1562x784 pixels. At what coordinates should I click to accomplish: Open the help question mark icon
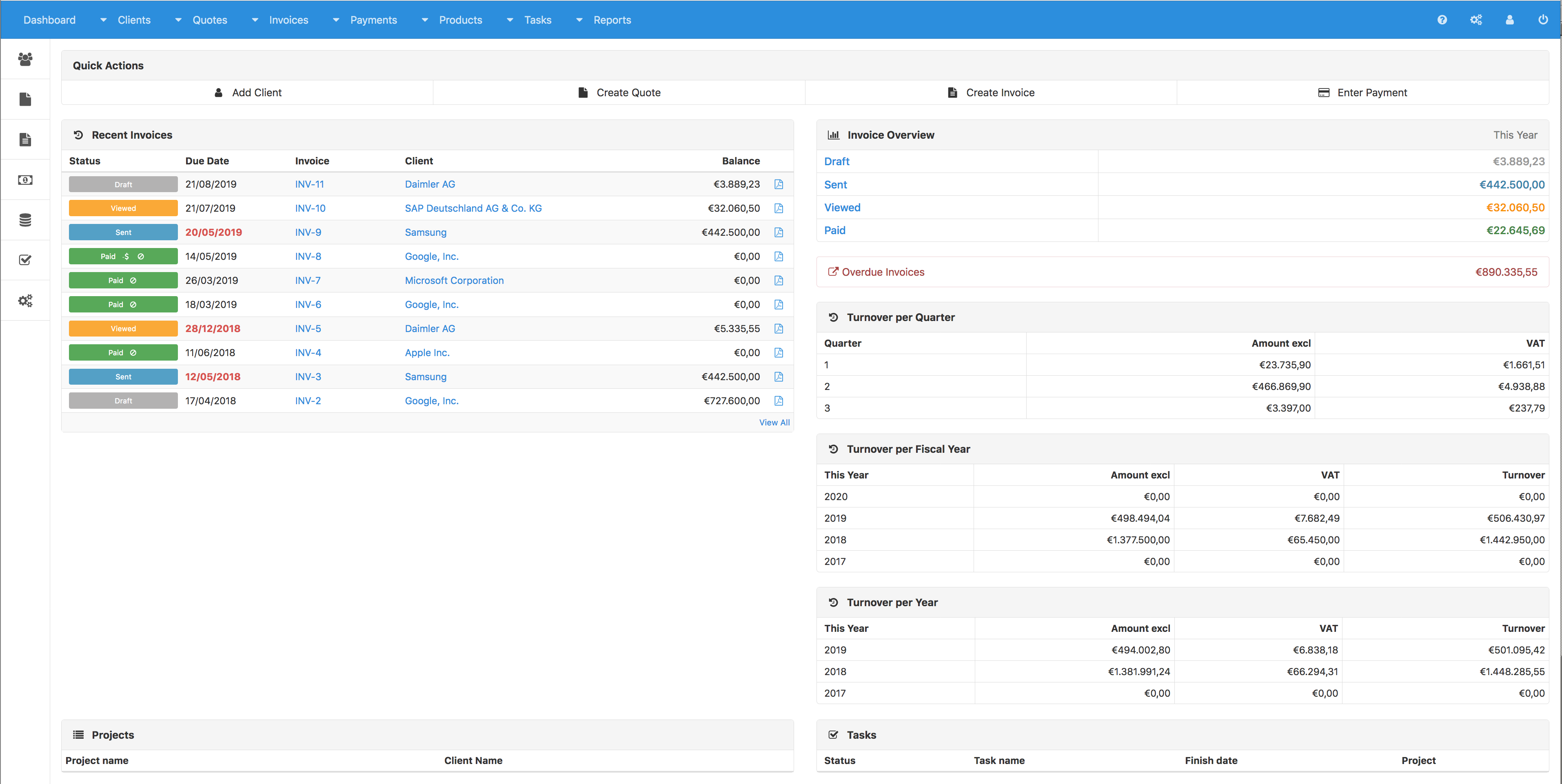[1442, 20]
